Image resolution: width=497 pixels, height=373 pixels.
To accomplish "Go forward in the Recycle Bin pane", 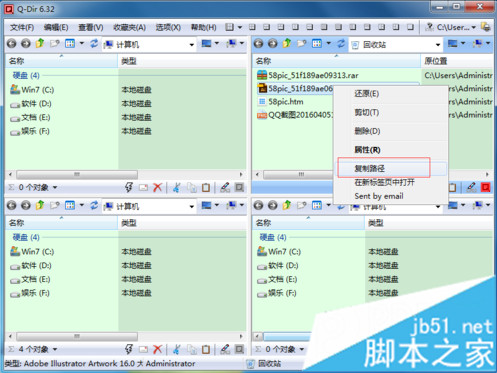I will coord(273,44).
